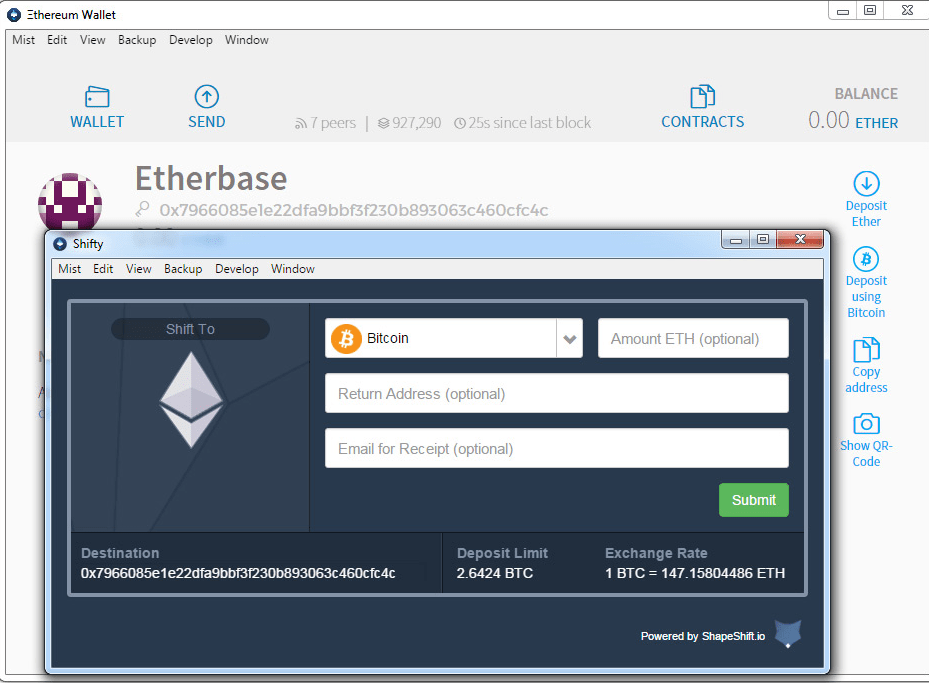Click the Ethereum Wallet title bar icon
Image resolution: width=929 pixels, height=683 pixels.
pyautogui.click(x=14, y=15)
